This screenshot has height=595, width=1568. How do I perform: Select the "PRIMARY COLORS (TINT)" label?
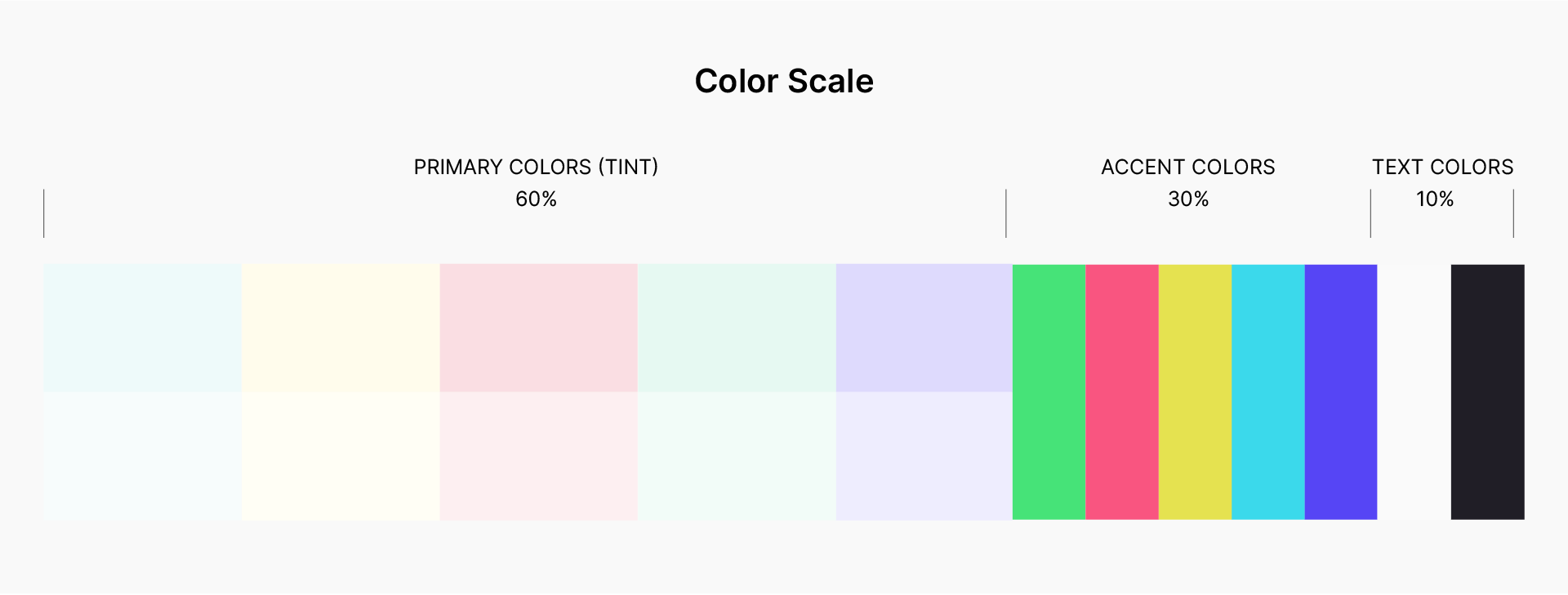pyautogui.click(x=536, y=167)
